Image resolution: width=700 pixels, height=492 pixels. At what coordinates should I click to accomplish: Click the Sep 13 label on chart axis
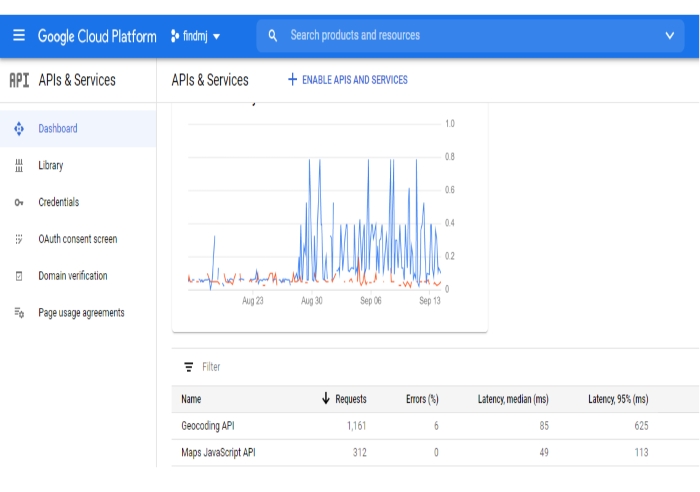coord(429,301)
